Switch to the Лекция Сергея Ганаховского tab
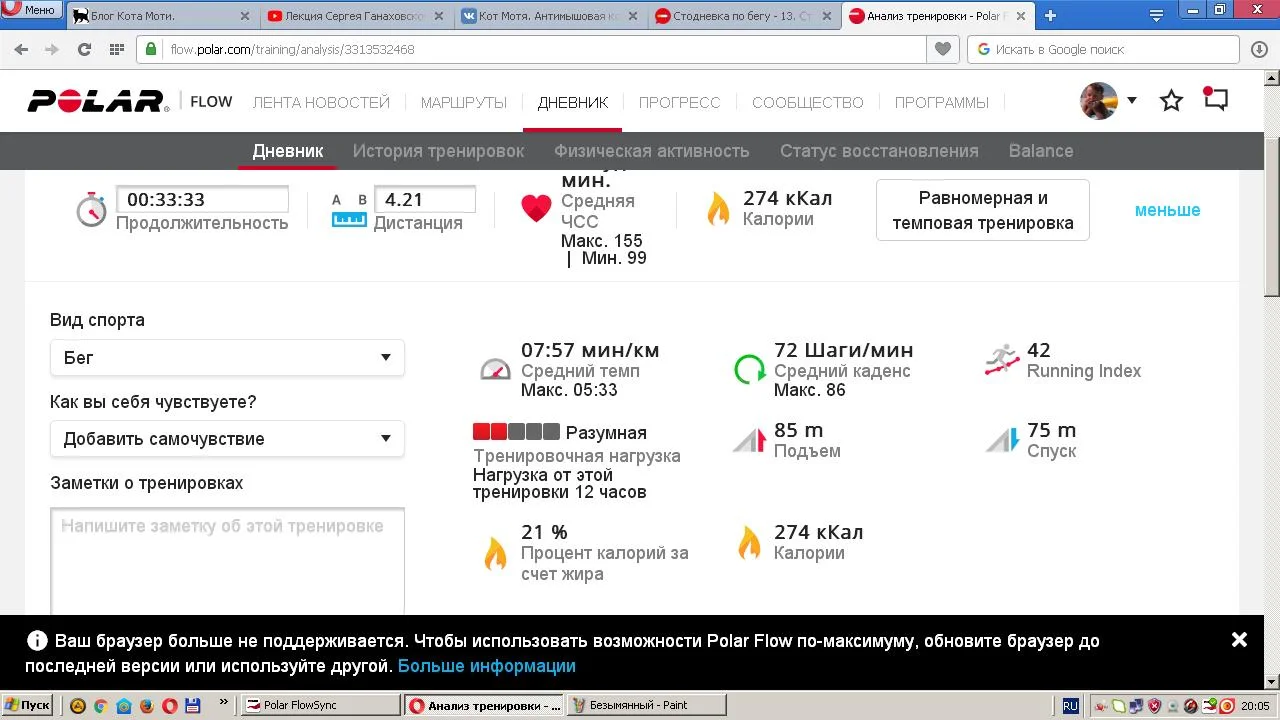The height and width of the screenshot is (720, 1280). coord(355,16)
